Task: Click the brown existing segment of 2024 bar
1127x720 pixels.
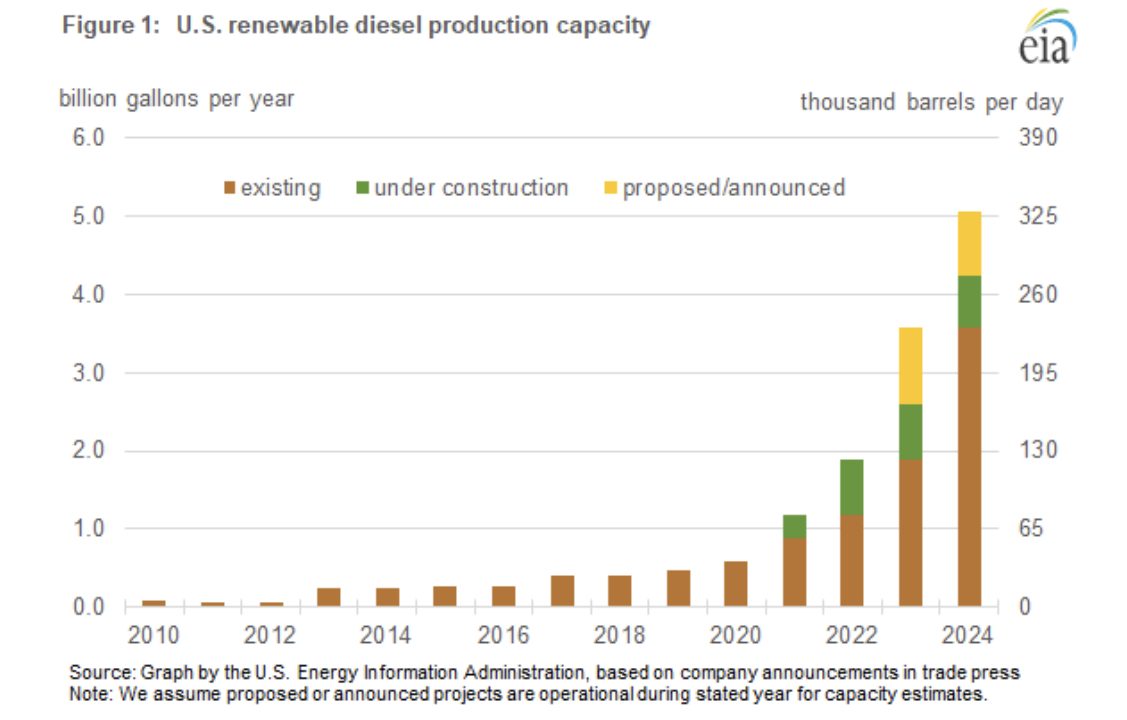Action: [969, 466]
